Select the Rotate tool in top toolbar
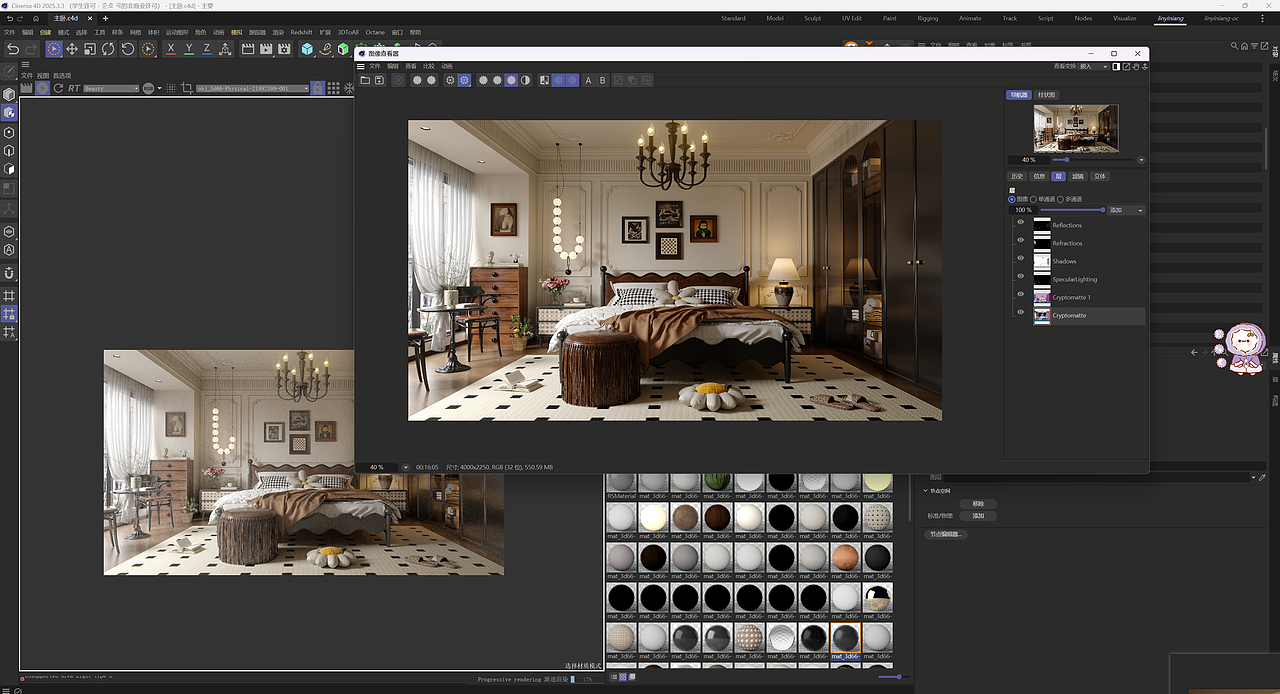This screenshot has width=1280, height=694. pyautogui.click(x=108, y=49)
